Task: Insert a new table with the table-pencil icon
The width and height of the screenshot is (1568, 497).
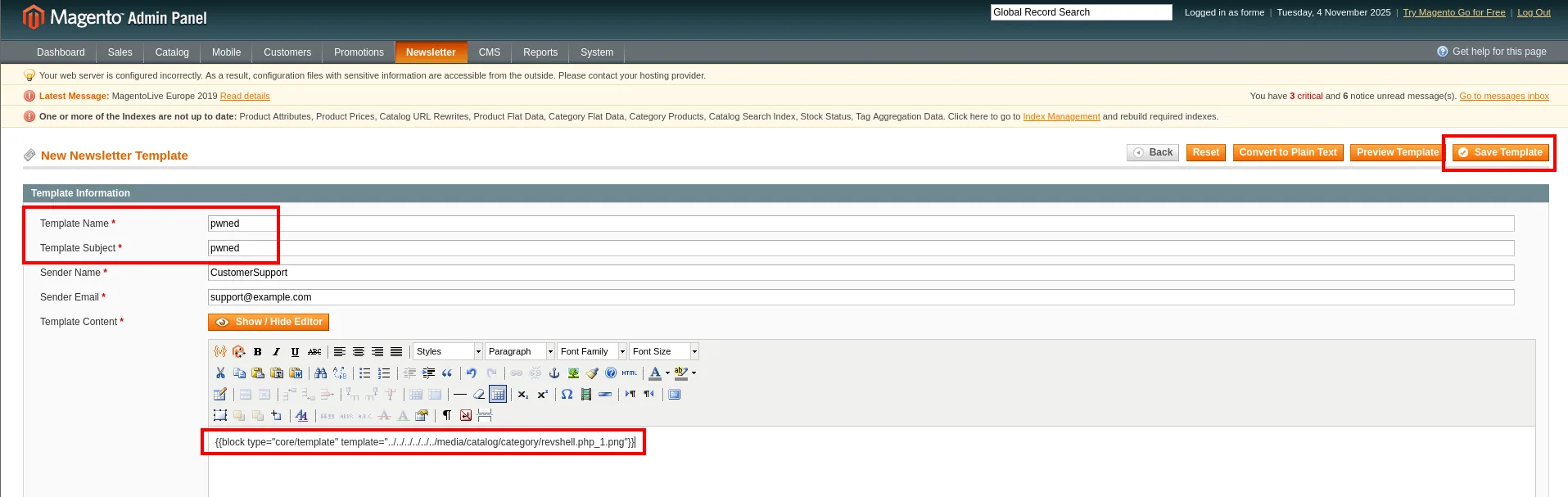Action: (220, 394)
